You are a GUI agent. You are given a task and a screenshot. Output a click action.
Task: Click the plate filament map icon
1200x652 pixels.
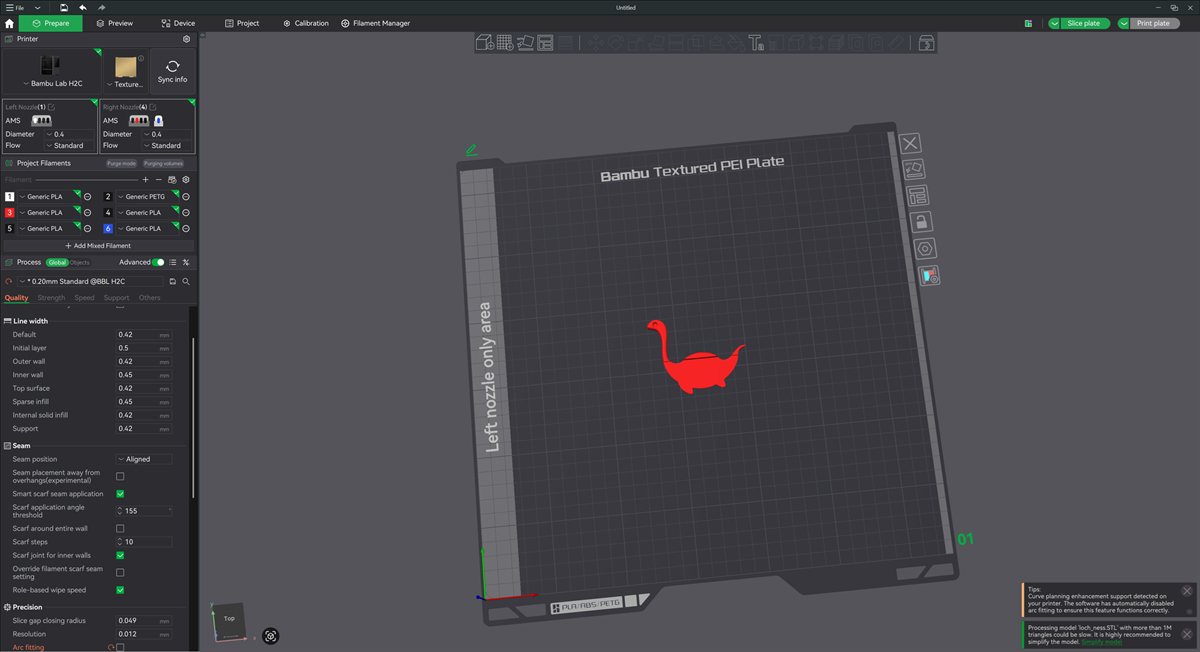(x=929, y=275)
